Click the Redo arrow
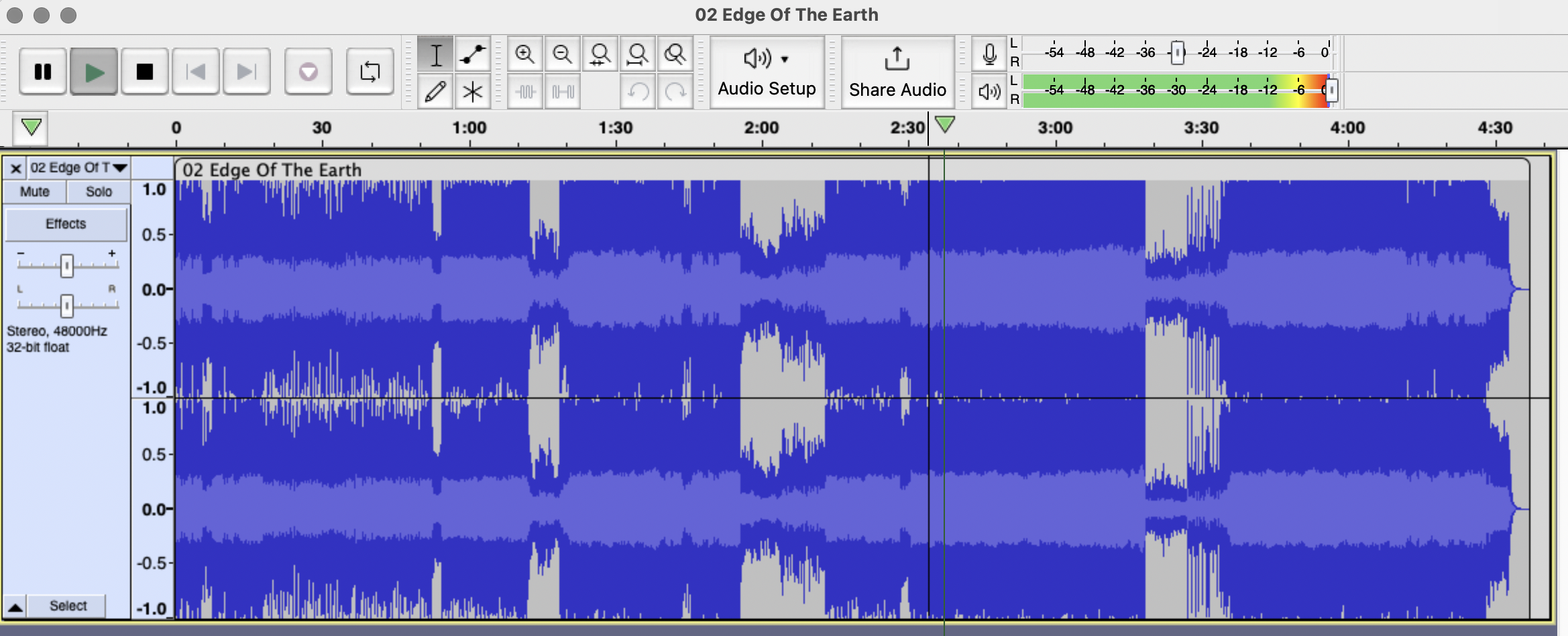 click(675, 91)
